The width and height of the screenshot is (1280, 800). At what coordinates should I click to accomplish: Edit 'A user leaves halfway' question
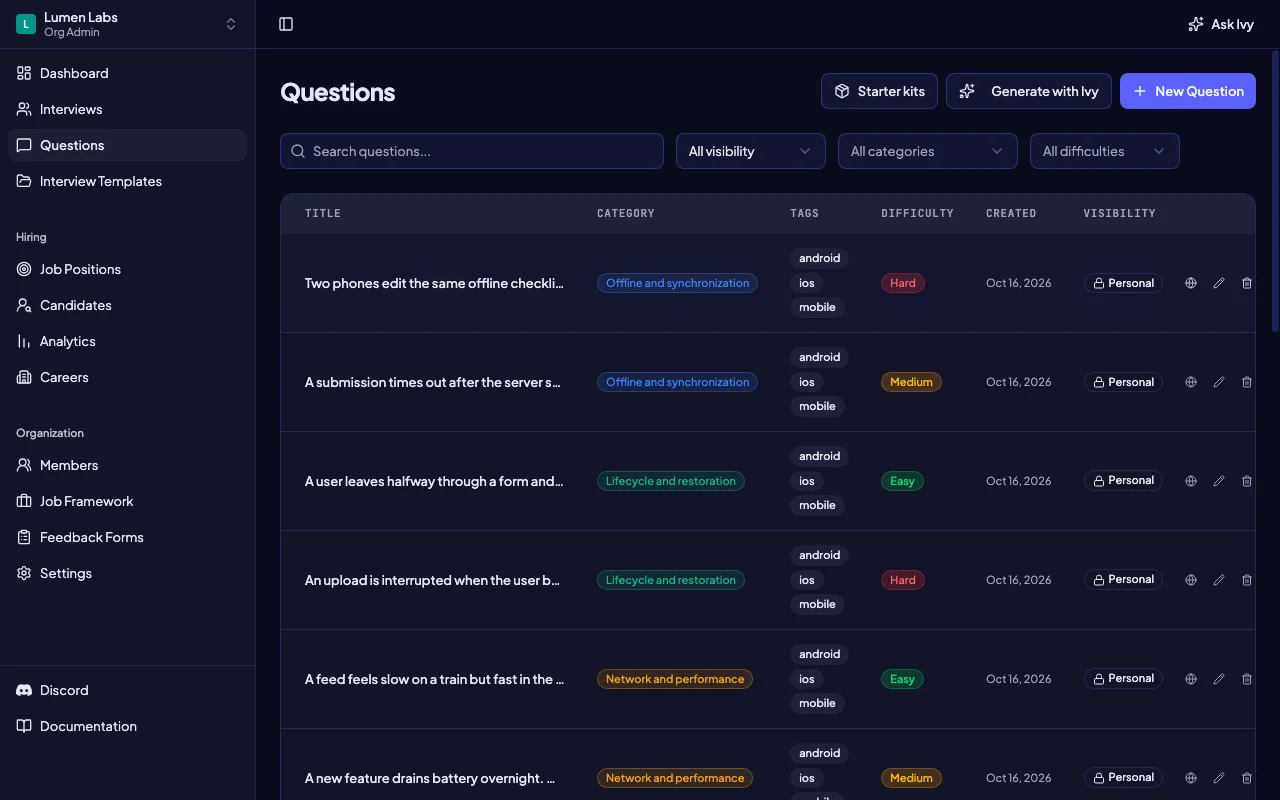tap(1219, 481)
